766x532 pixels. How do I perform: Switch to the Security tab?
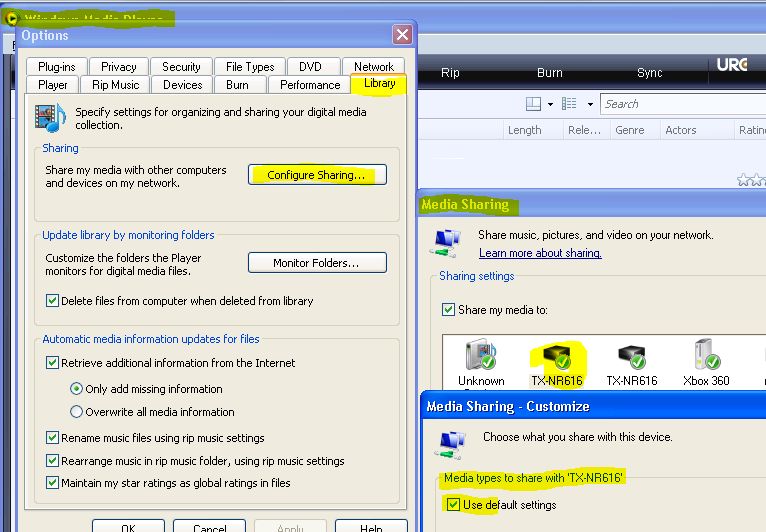point(181,66)
